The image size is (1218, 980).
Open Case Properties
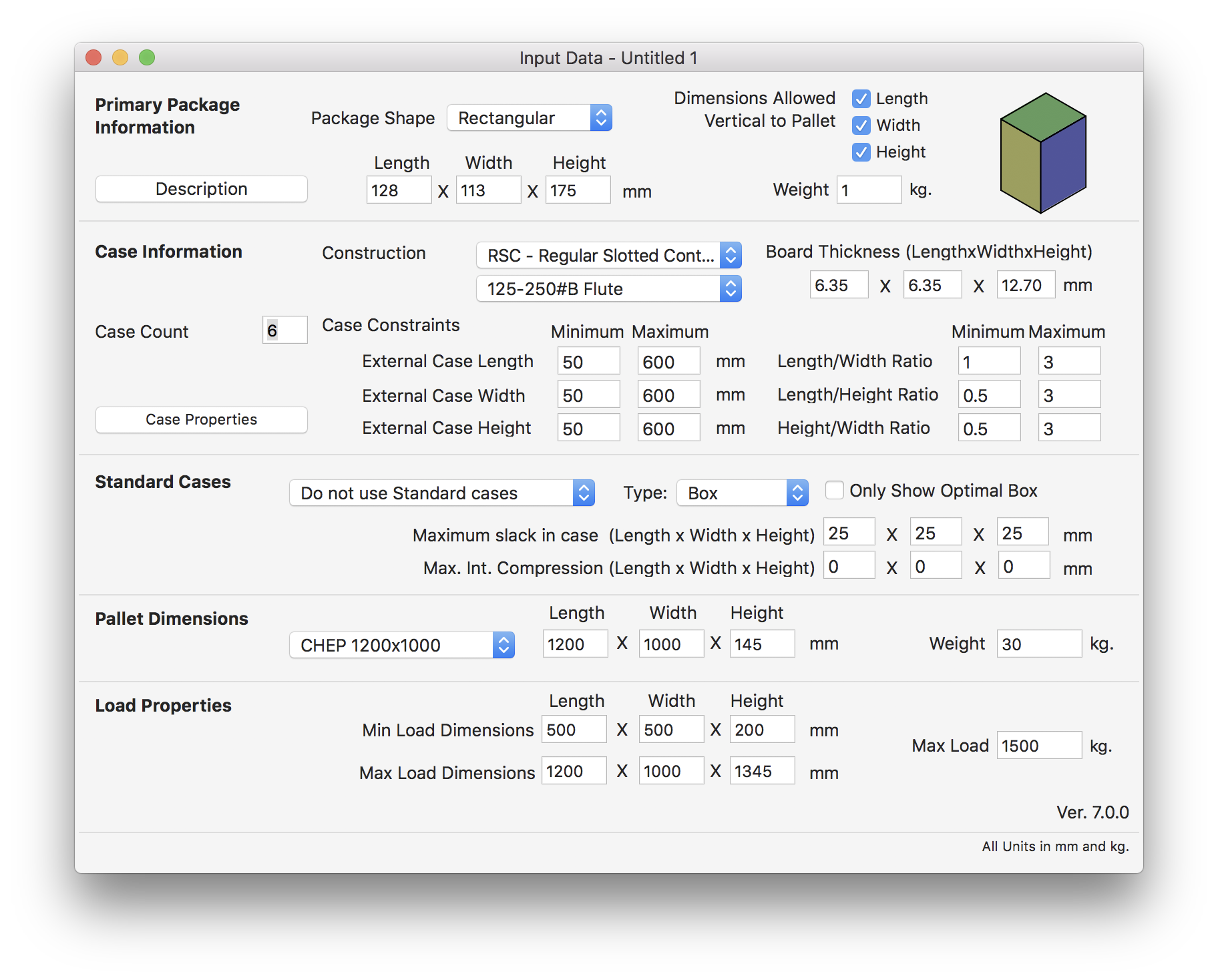click(201, 420)
